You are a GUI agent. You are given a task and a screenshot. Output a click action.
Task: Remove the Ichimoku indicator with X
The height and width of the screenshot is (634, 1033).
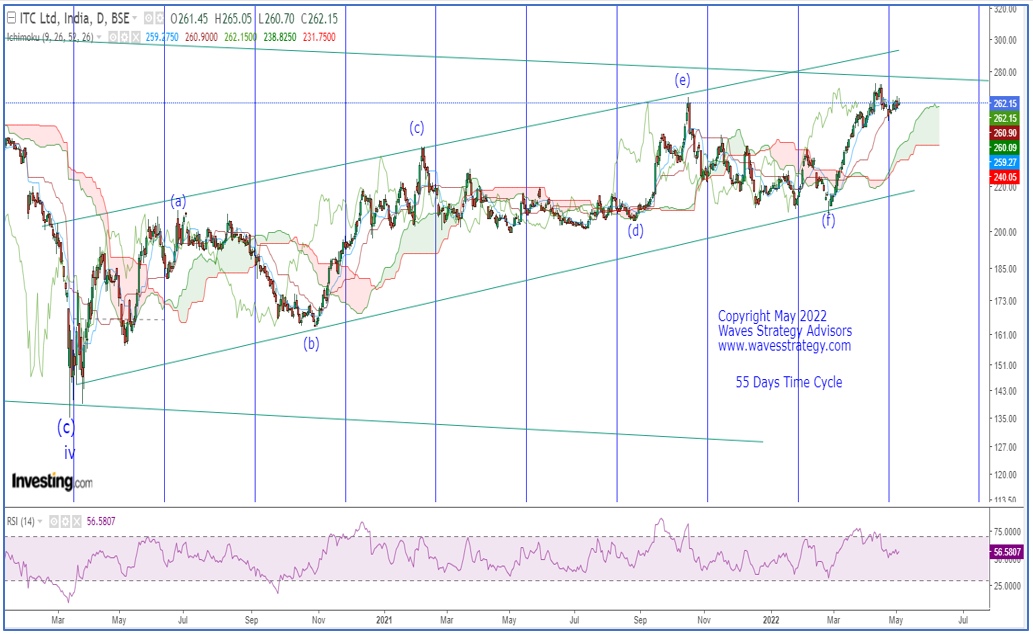pos(136,37)
